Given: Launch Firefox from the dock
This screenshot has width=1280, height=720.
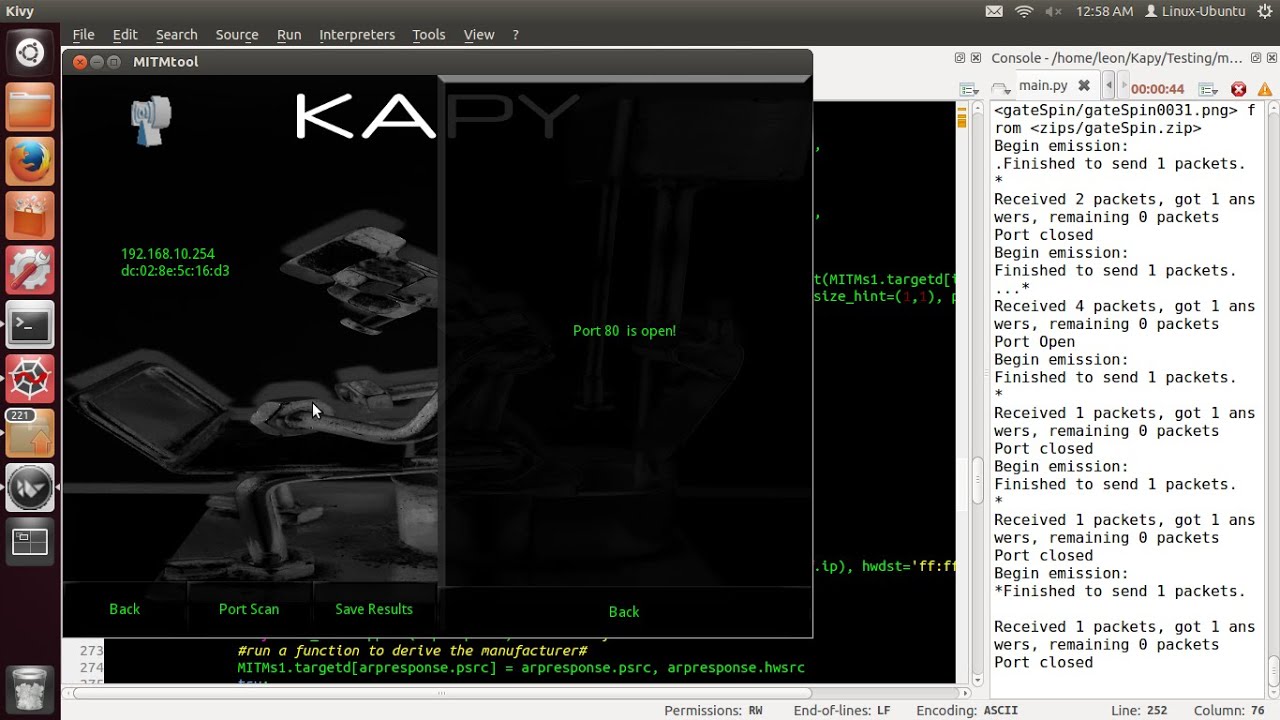Looking at the screenshot, I should (x=30, y=161).
